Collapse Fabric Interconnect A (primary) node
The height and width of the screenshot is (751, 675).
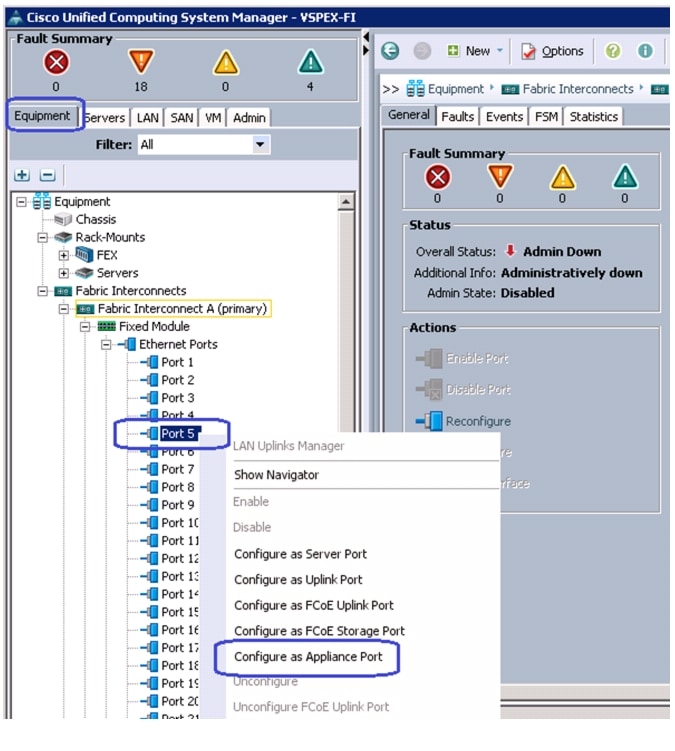(x=63, y=309)
